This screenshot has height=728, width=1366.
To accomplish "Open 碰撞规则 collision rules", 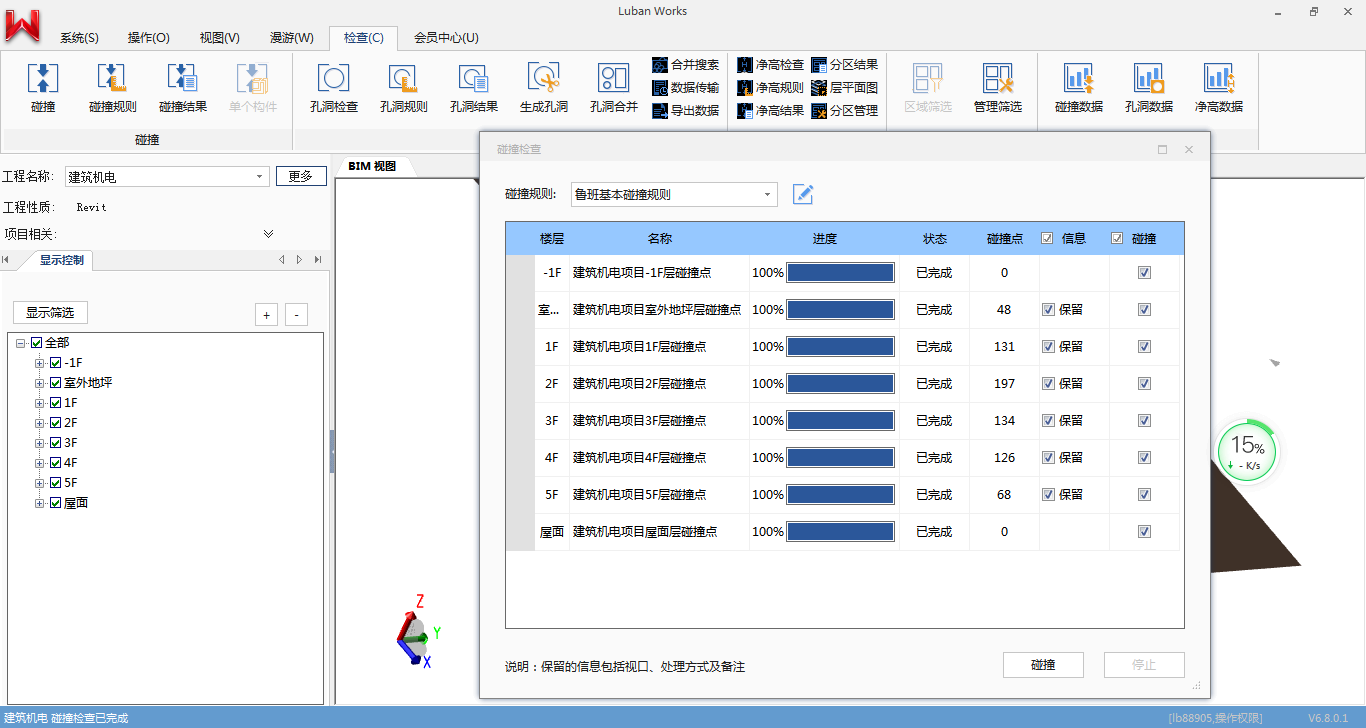I will coord(113,88).
